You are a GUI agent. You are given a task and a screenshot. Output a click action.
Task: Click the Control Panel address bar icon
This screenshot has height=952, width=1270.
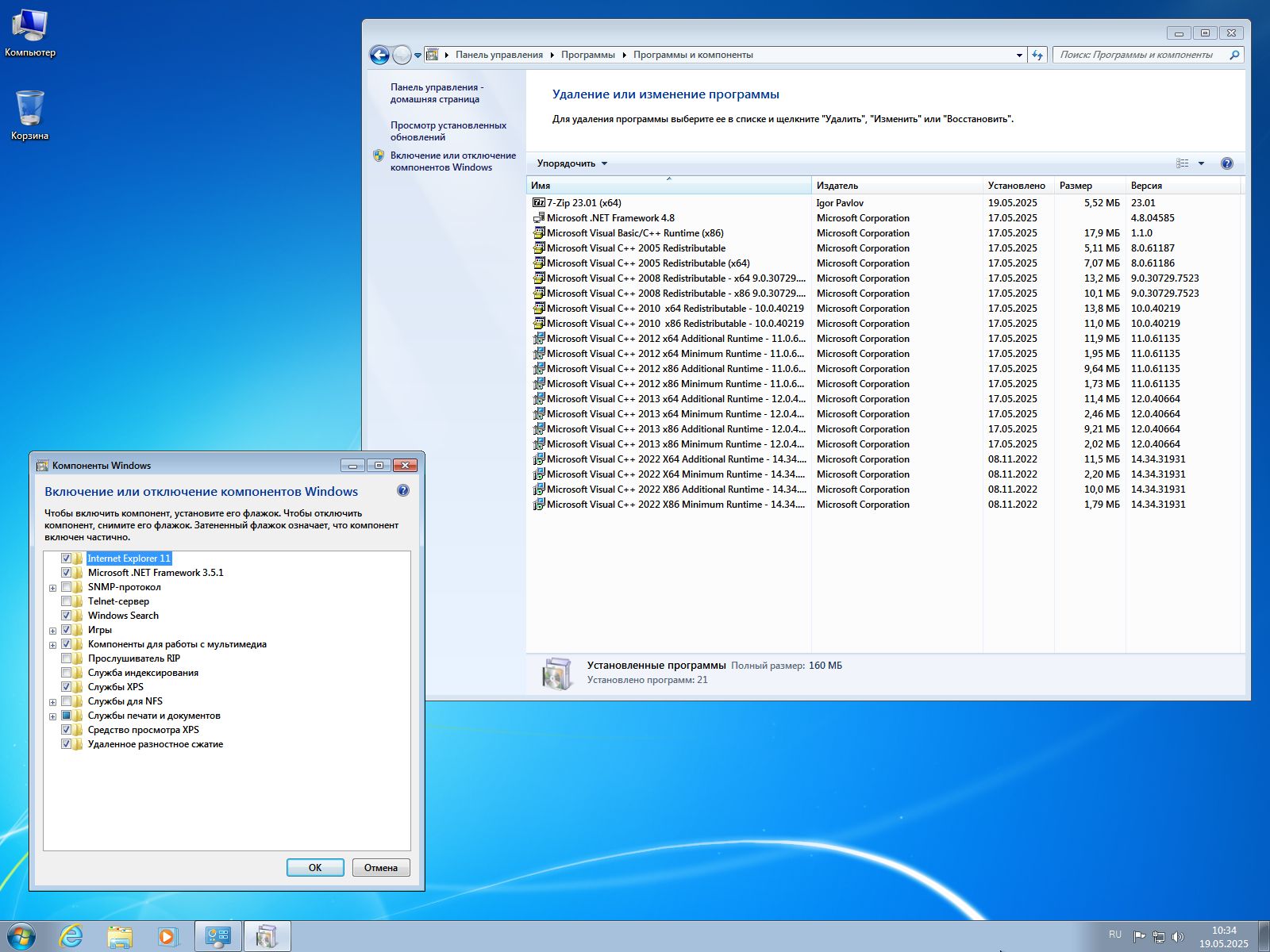[433, 55]
